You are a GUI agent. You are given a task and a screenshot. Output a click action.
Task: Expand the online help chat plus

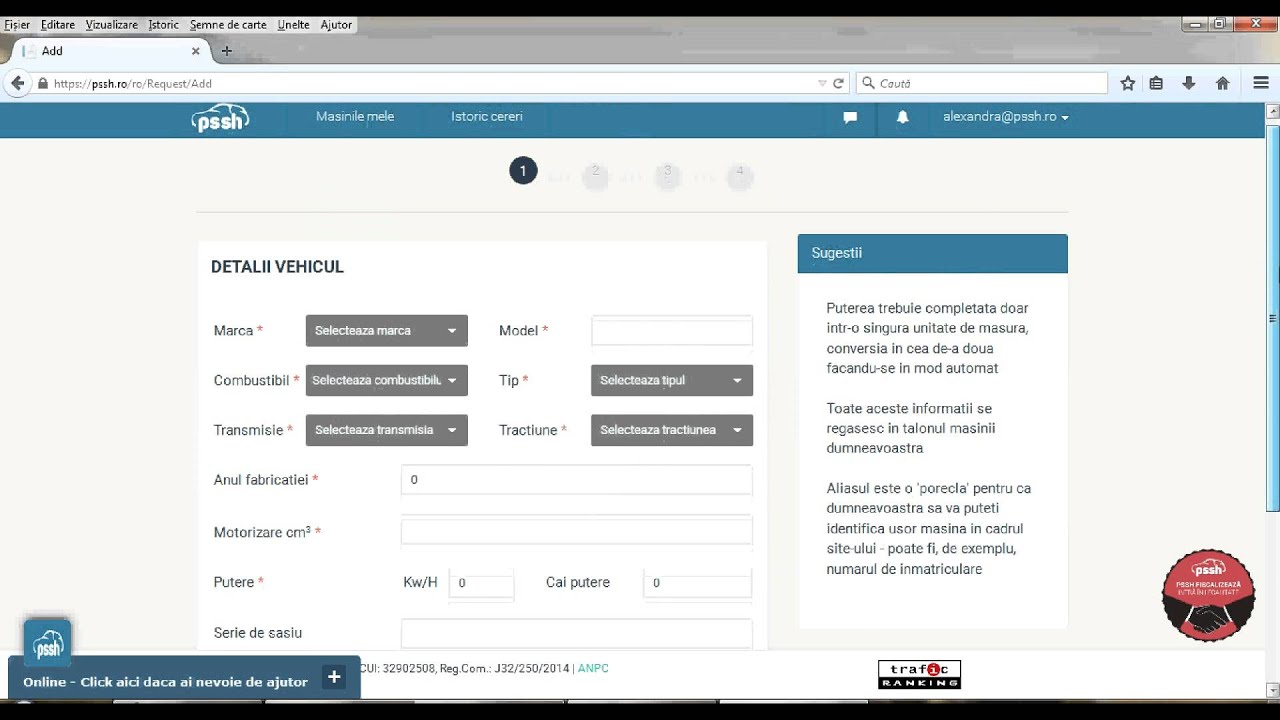pos(334,677)
